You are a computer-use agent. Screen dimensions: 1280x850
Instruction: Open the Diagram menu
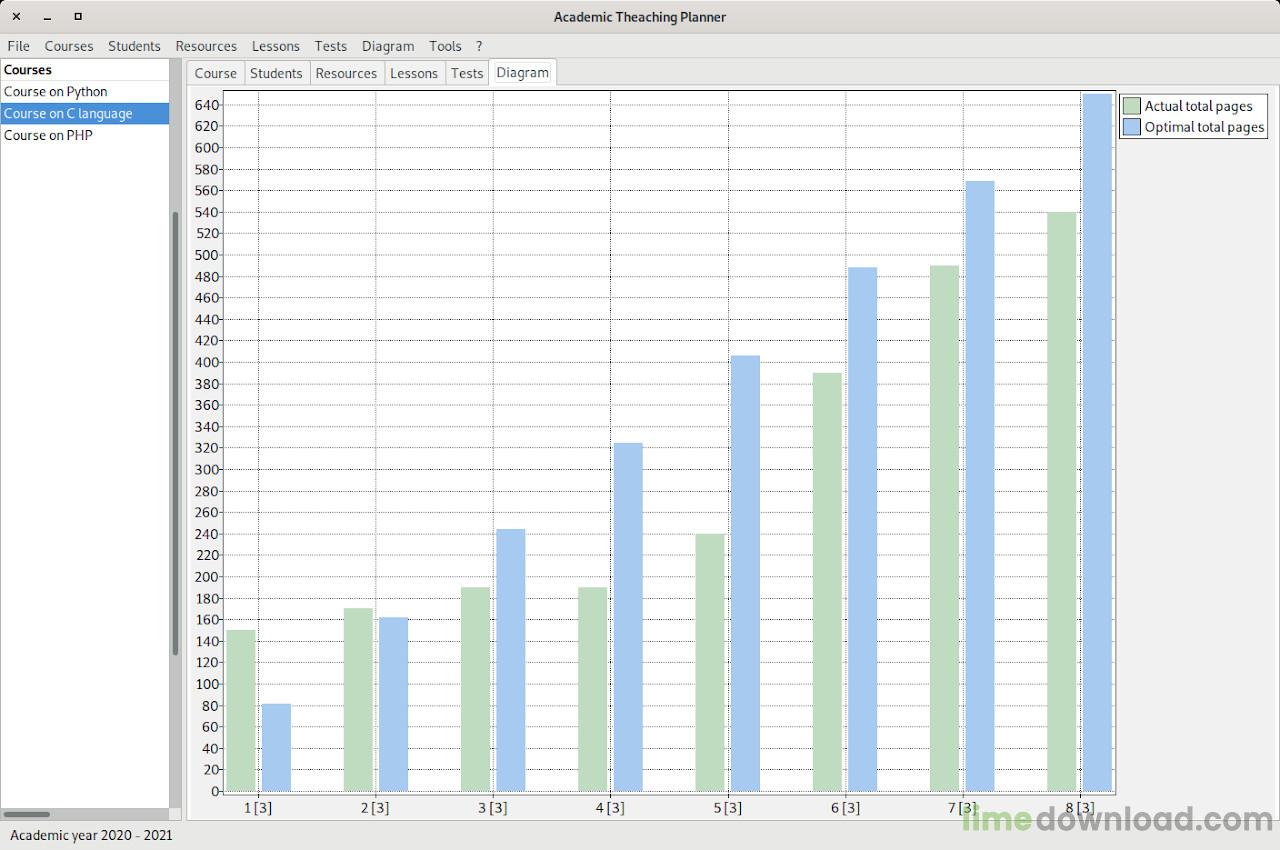pyautogui.click(x=388, y=46)
